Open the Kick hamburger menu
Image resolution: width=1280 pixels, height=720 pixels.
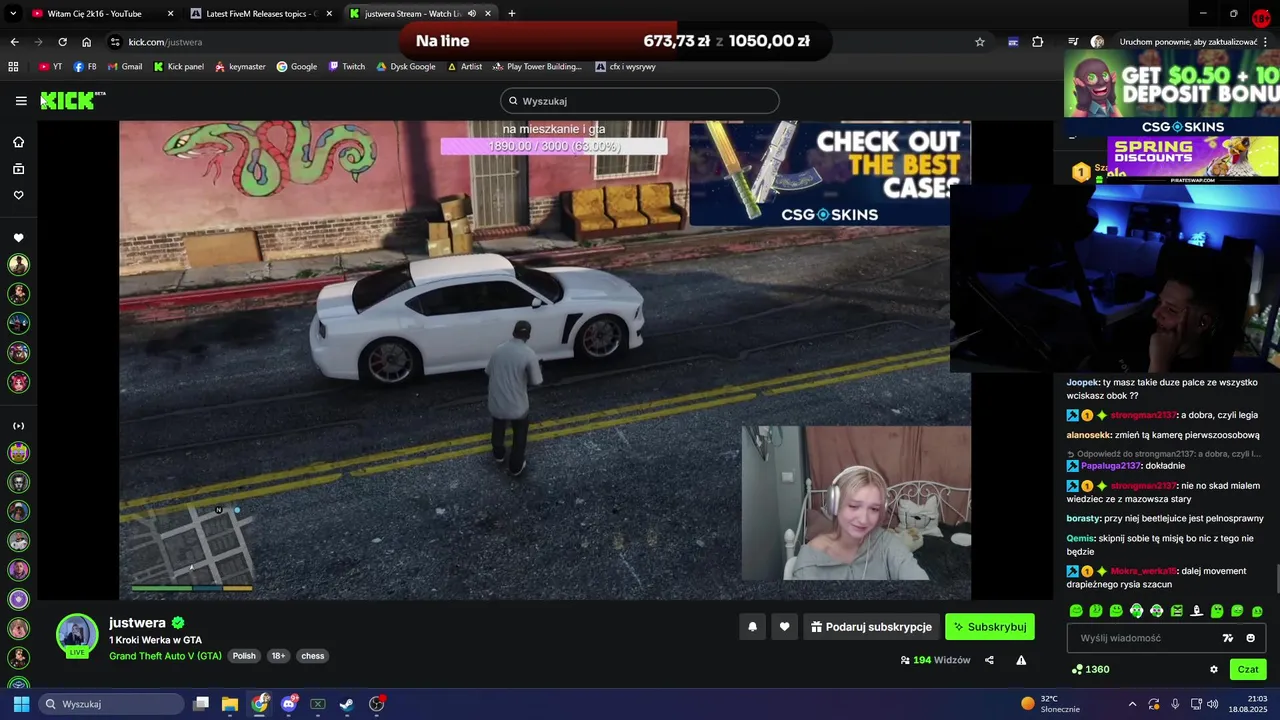[21, 101]
